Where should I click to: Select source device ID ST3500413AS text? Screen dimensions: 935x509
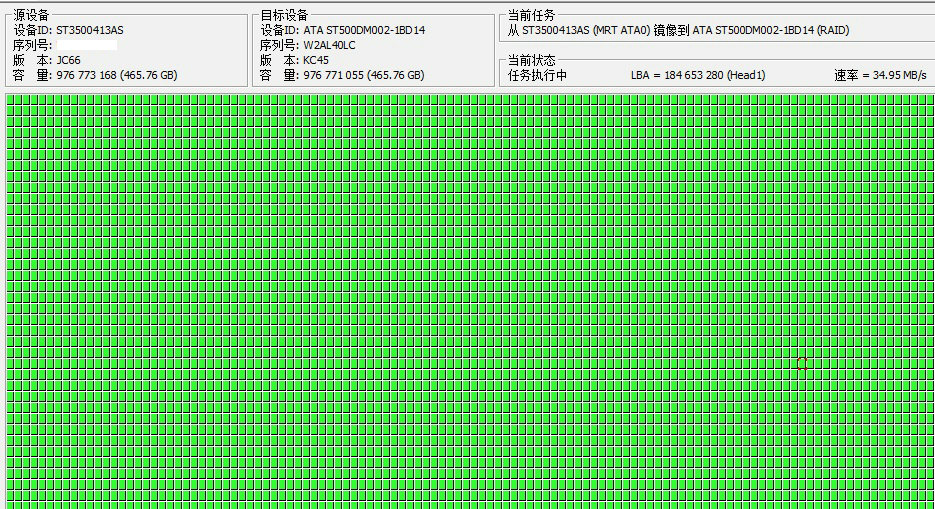[89, 30]
